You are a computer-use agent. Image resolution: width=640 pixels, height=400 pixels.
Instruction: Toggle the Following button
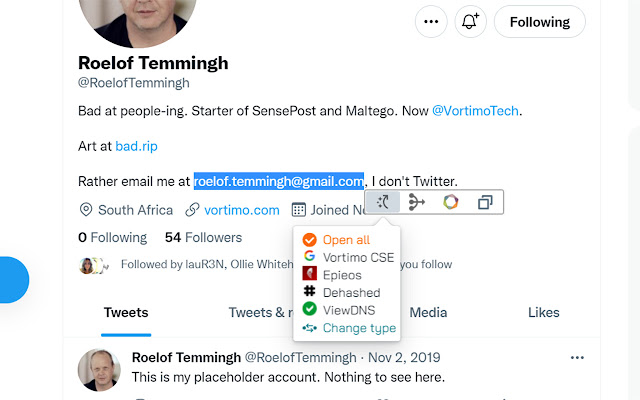click(x=540, y=22)
